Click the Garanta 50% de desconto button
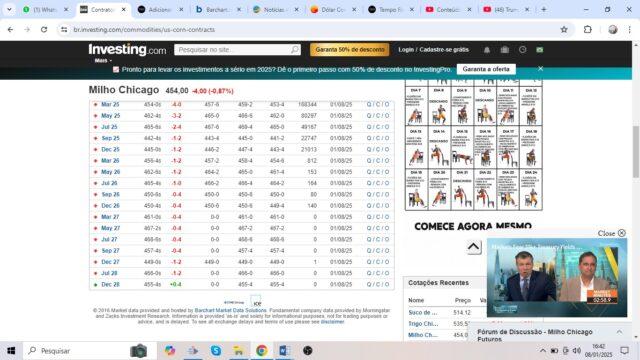The width and height of the screenshot is (640, 360). (x=350, y=50)
